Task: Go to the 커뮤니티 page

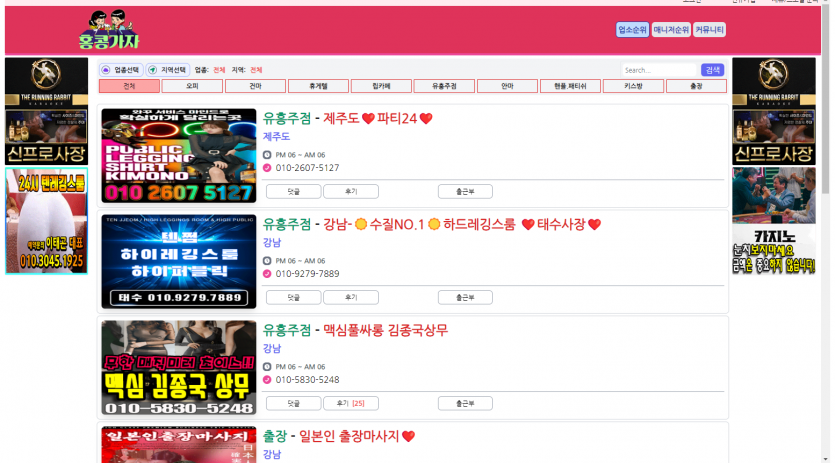Action: tap(709, 30)
